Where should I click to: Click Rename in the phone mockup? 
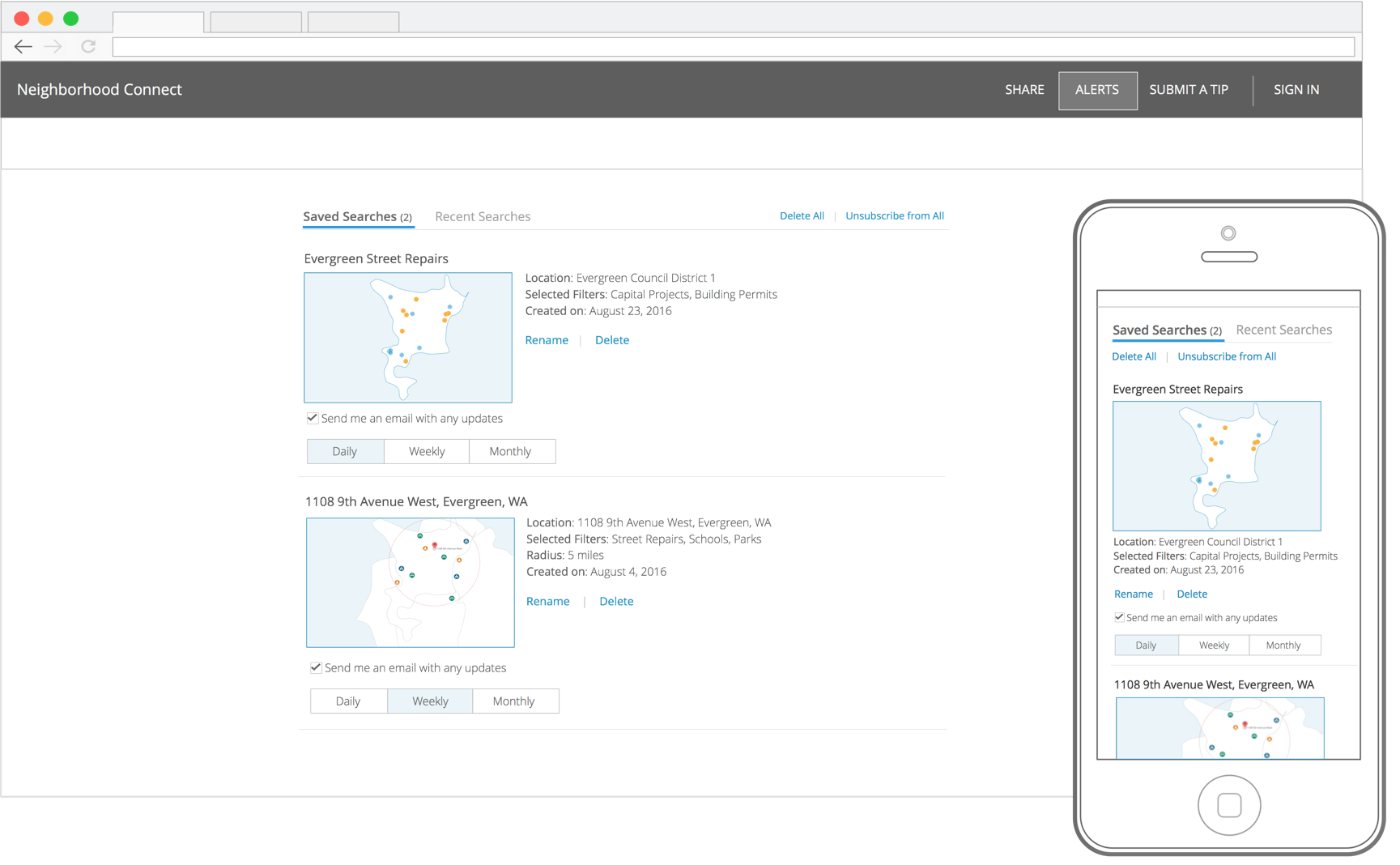point(1134,594)
